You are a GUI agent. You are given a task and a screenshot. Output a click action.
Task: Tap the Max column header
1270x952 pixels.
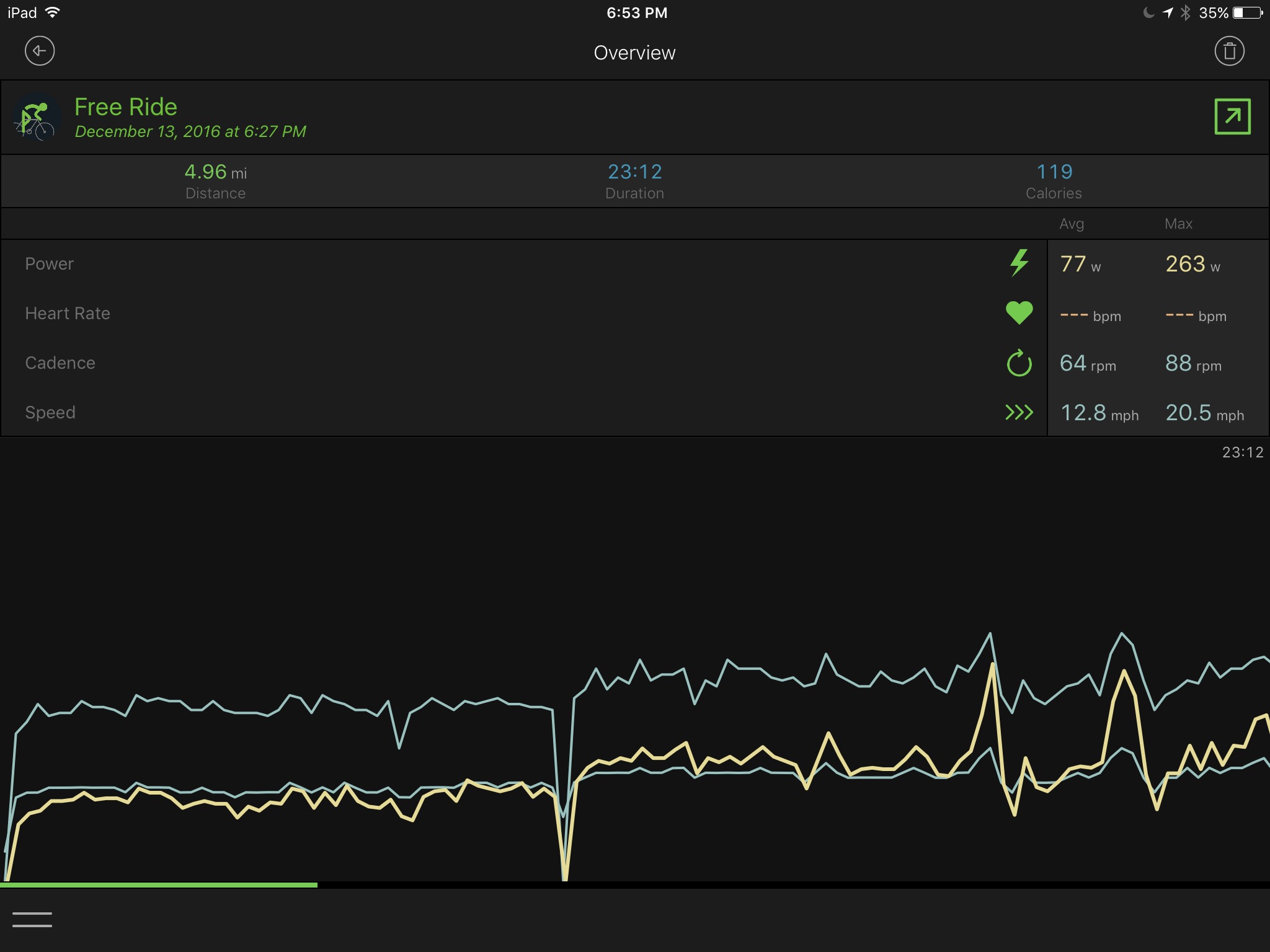[1178, 224]
